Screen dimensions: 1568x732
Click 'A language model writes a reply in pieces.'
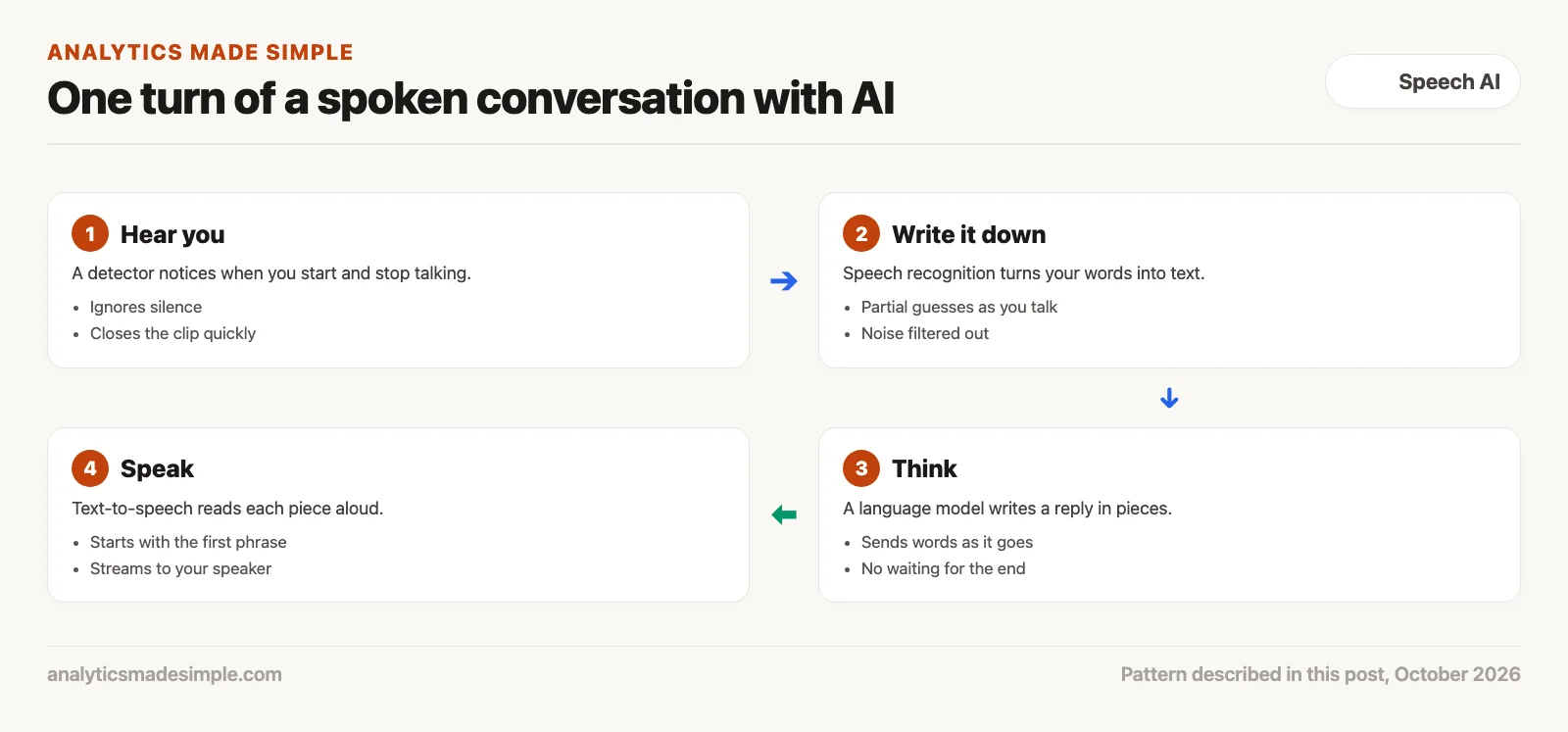point(1007,509)
